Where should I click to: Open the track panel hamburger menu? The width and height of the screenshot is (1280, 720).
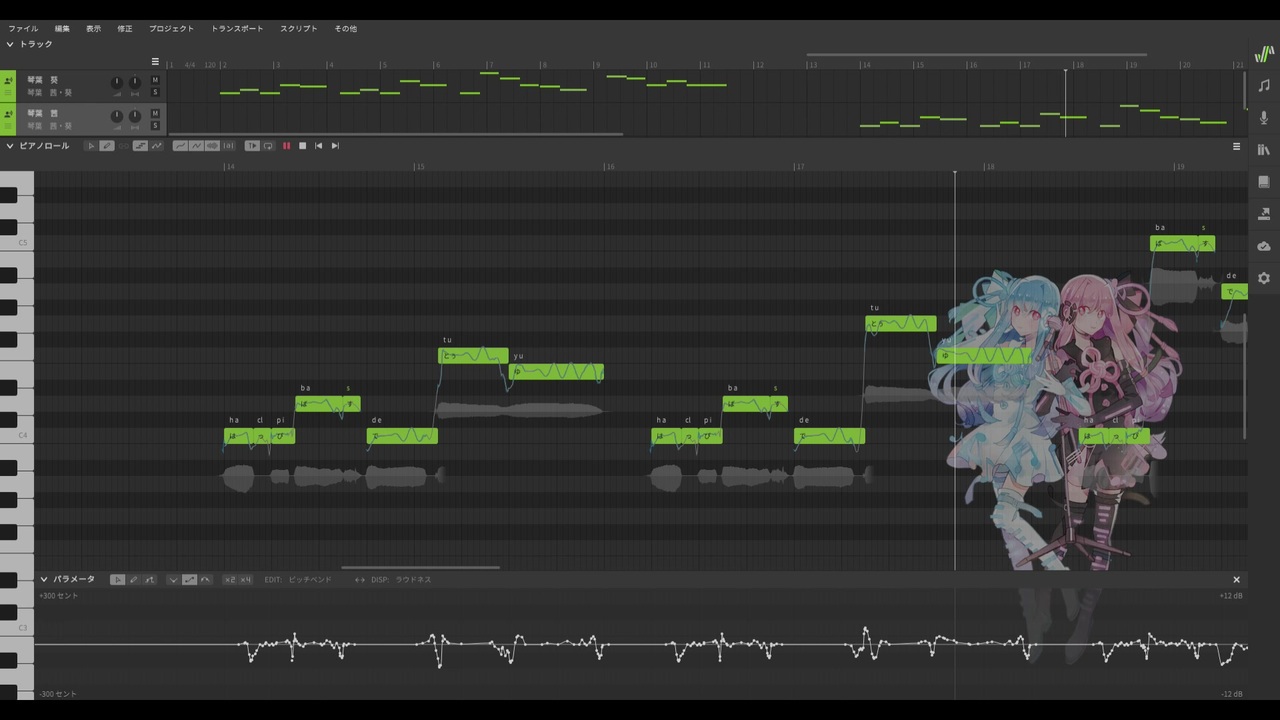155,62
